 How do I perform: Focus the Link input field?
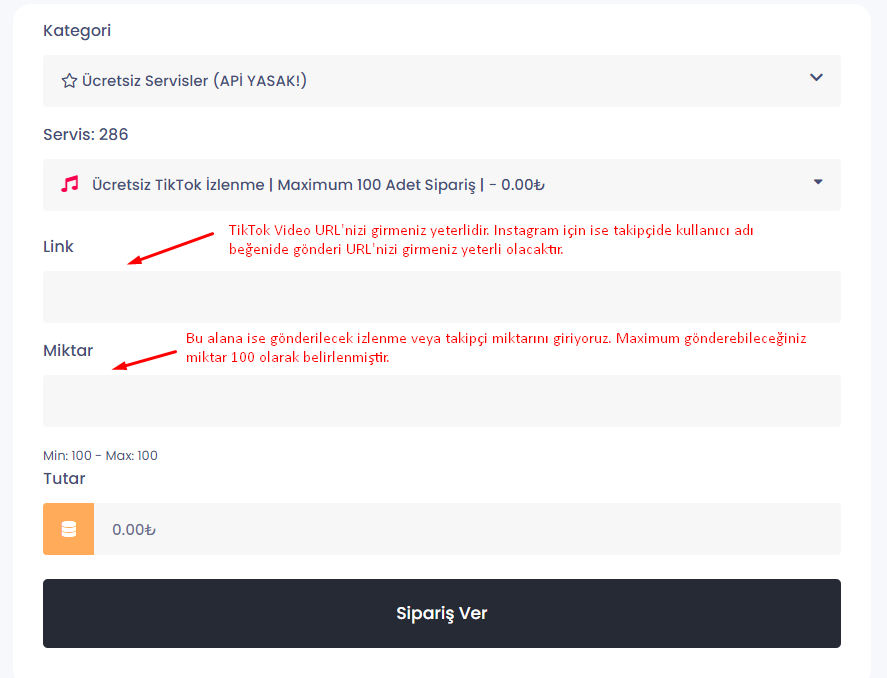click(442, 297)
